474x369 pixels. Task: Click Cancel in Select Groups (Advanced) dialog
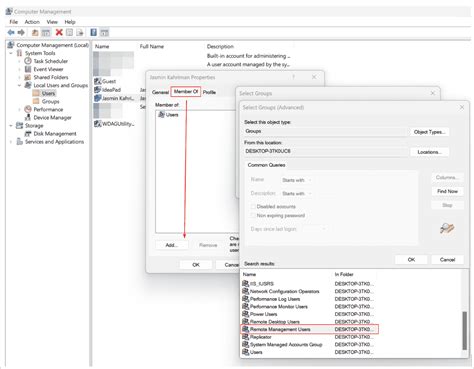point(447,260)
